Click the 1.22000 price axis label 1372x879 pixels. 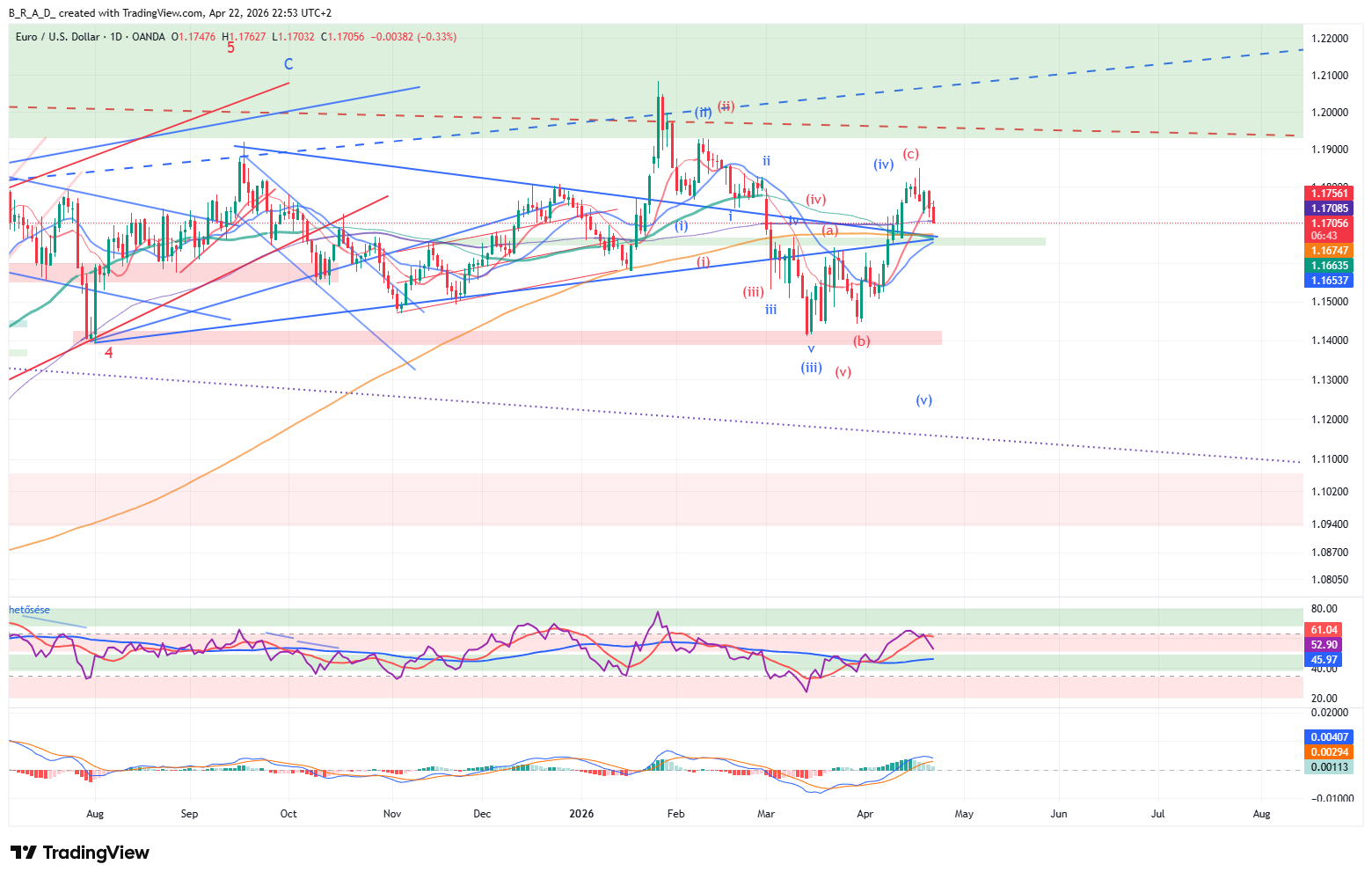1329,39
